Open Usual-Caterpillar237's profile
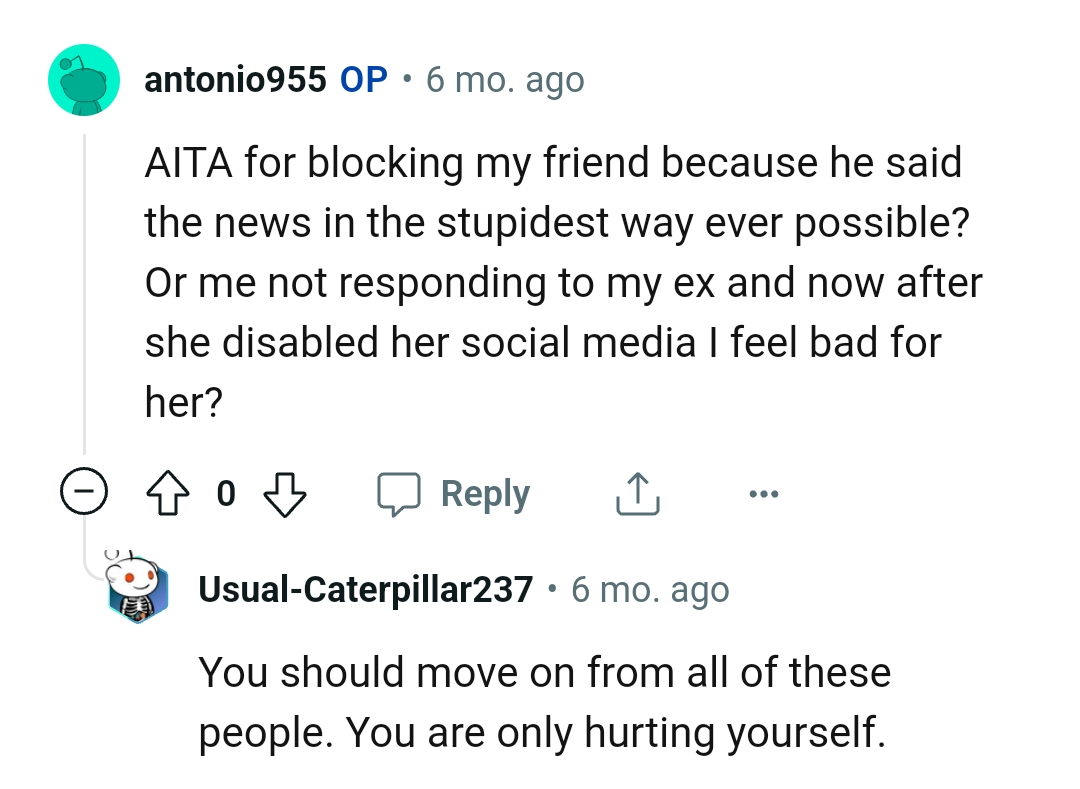1080x789 pixels. pyautogui.click(x=364, y=589)
